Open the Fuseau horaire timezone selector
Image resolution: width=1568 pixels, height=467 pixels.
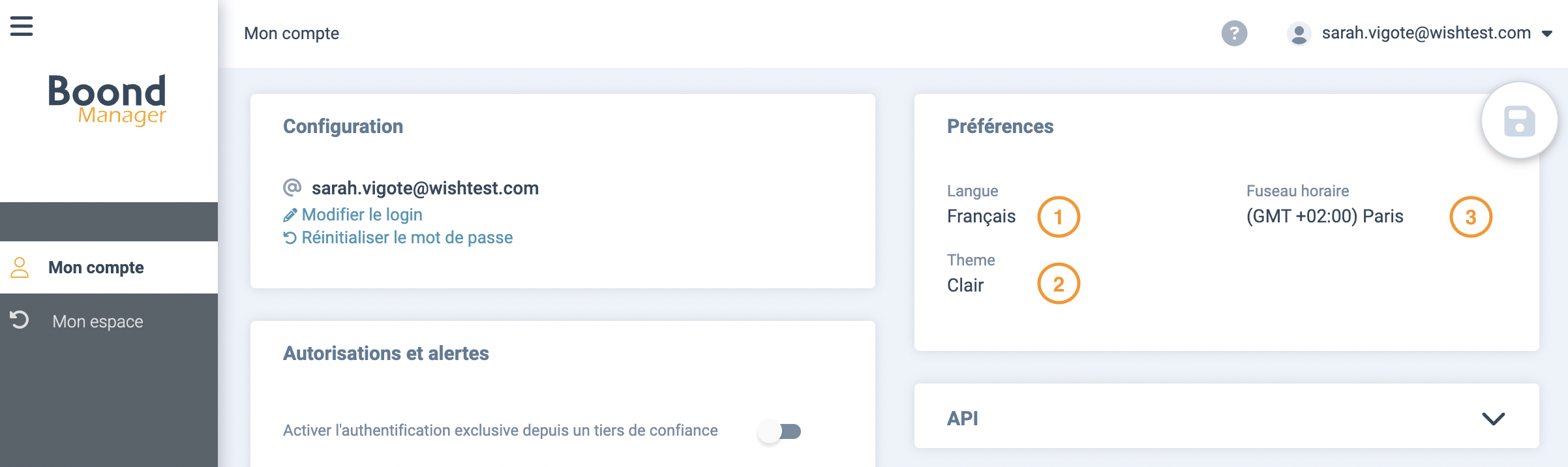[1324, 217]
